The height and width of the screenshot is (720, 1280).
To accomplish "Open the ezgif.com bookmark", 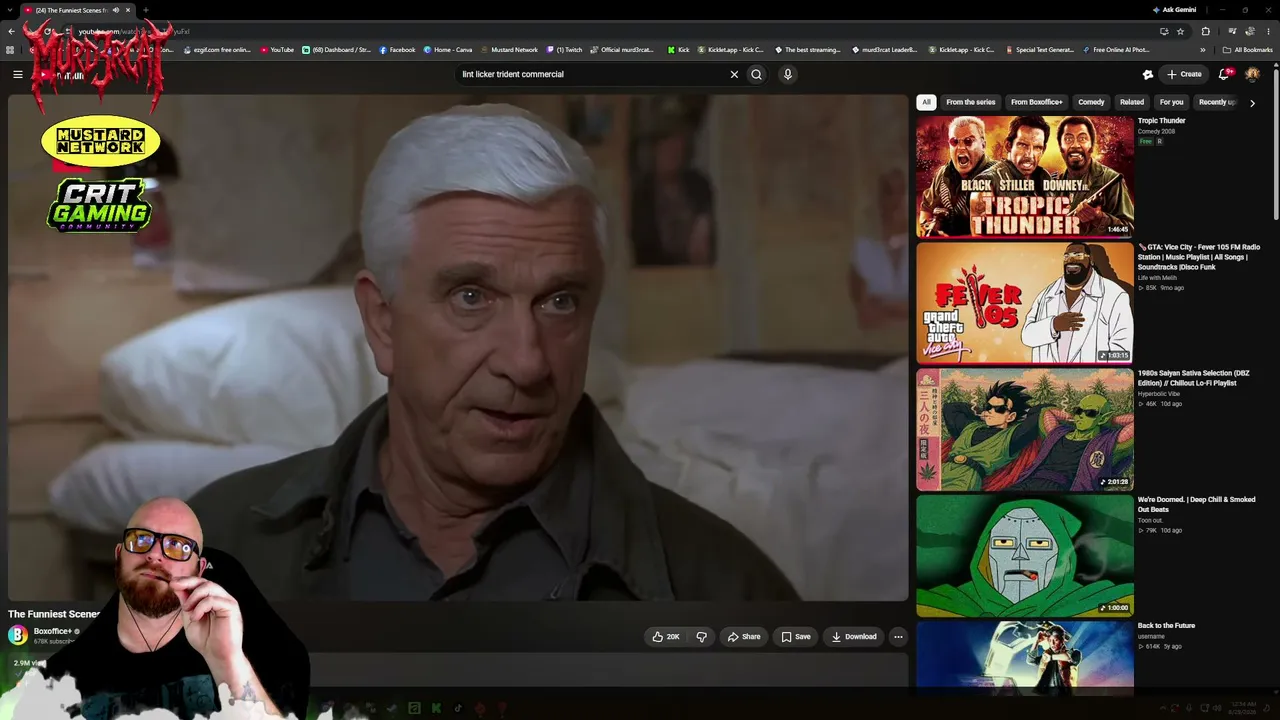I will pos(217,50).
